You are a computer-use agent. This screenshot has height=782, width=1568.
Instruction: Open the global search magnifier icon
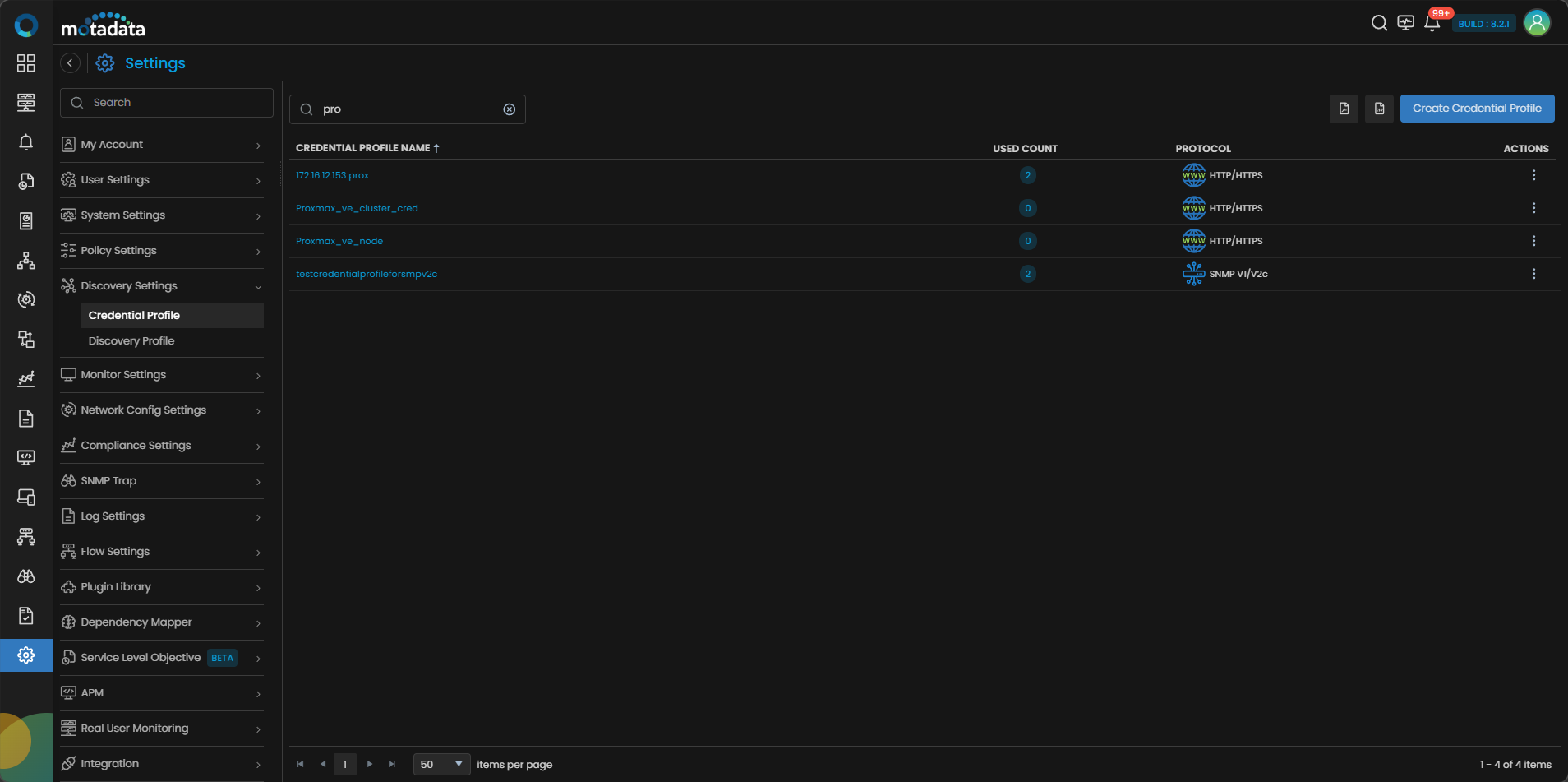pyautogui.click(x=1379, y=23)
